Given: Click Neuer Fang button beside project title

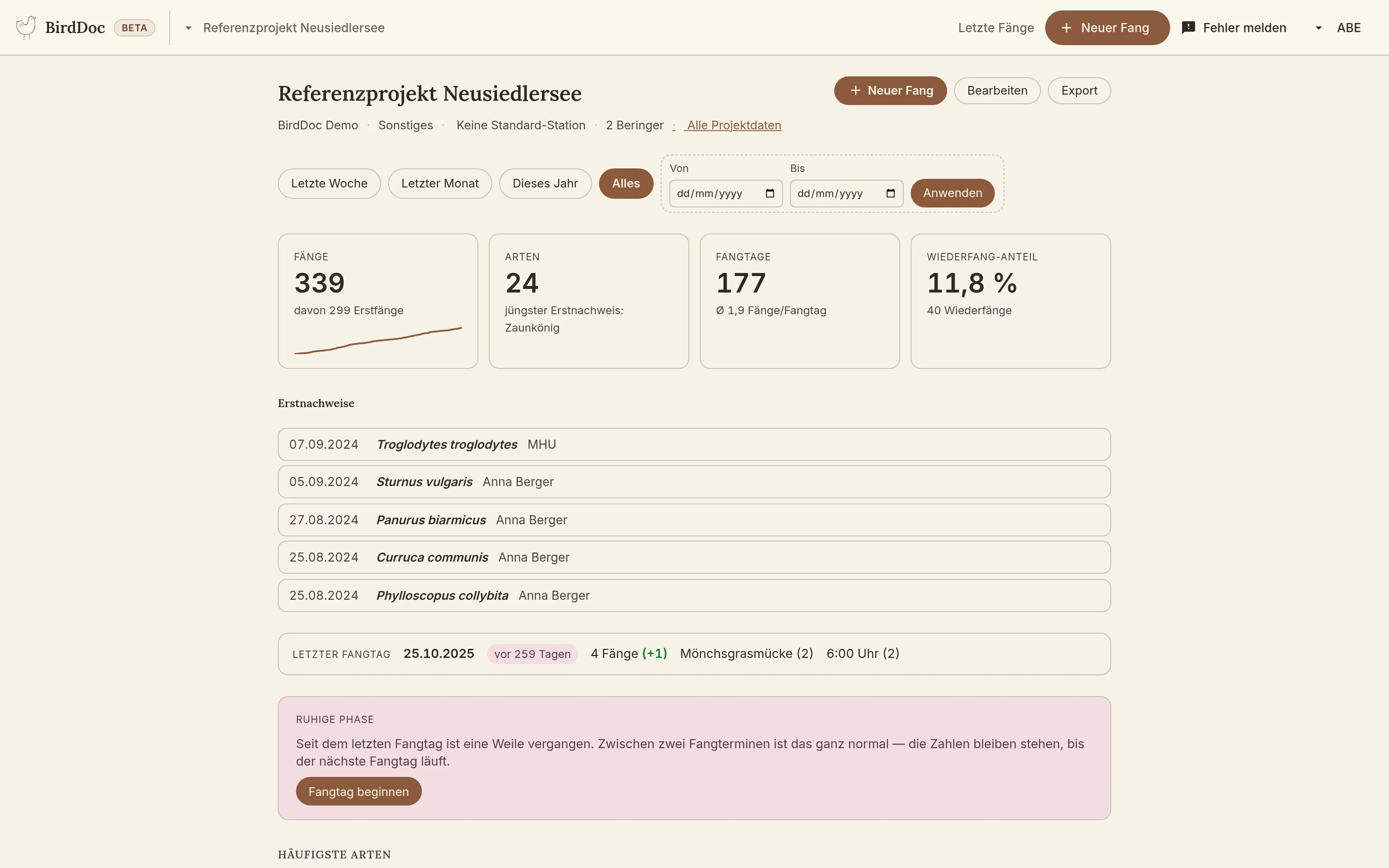Looking at the screenshot, I should (x=890, y=91).
